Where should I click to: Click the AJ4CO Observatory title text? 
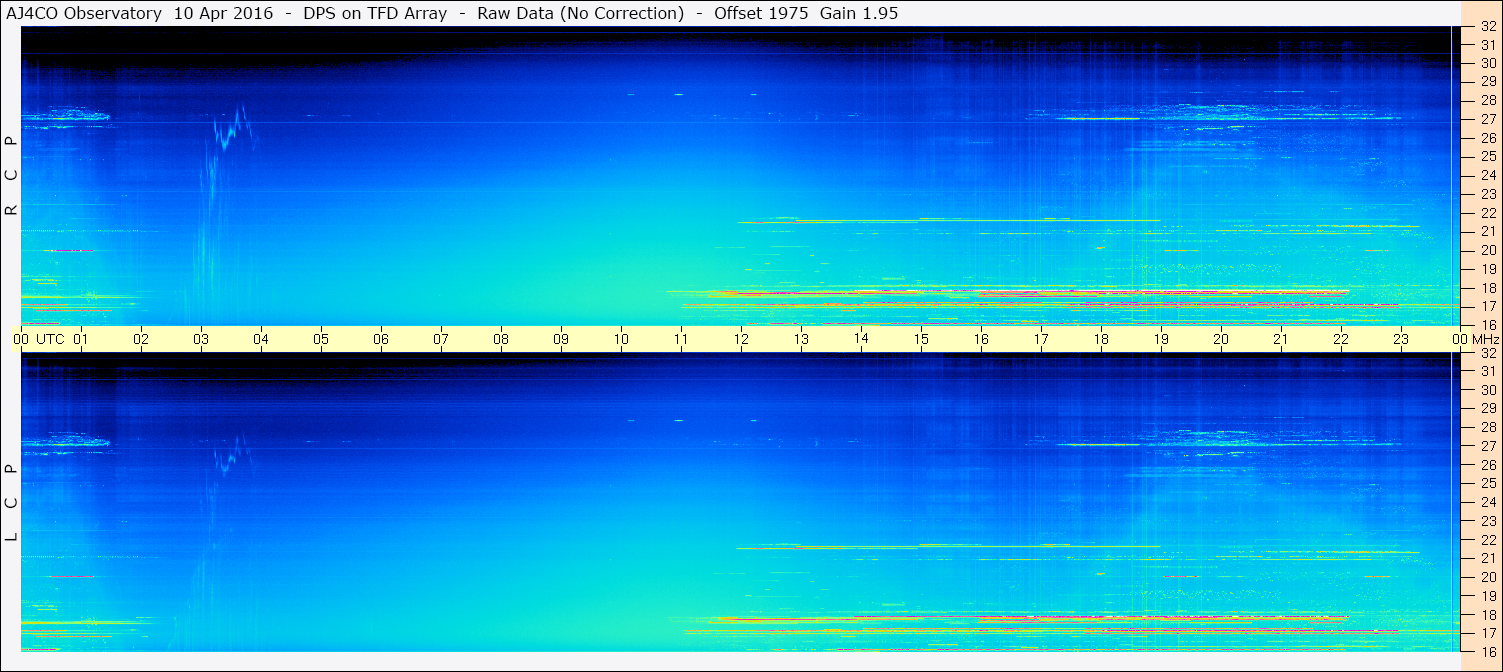[x=84, y=13]
